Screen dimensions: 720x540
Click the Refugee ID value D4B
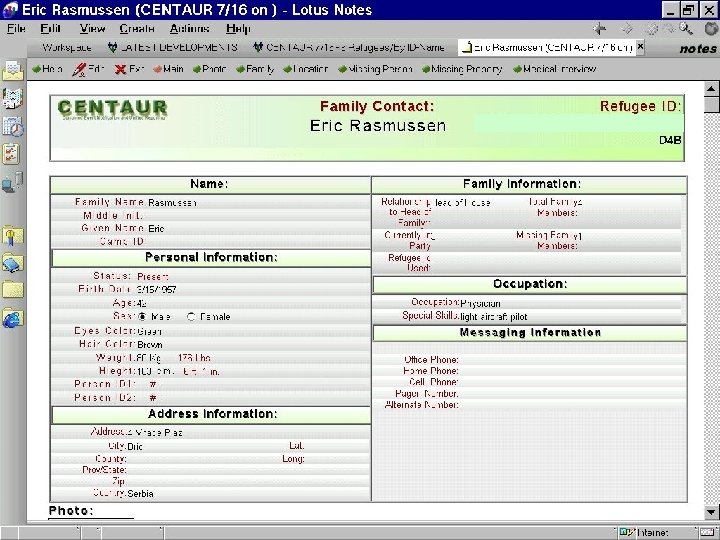[x=670, y=141]
